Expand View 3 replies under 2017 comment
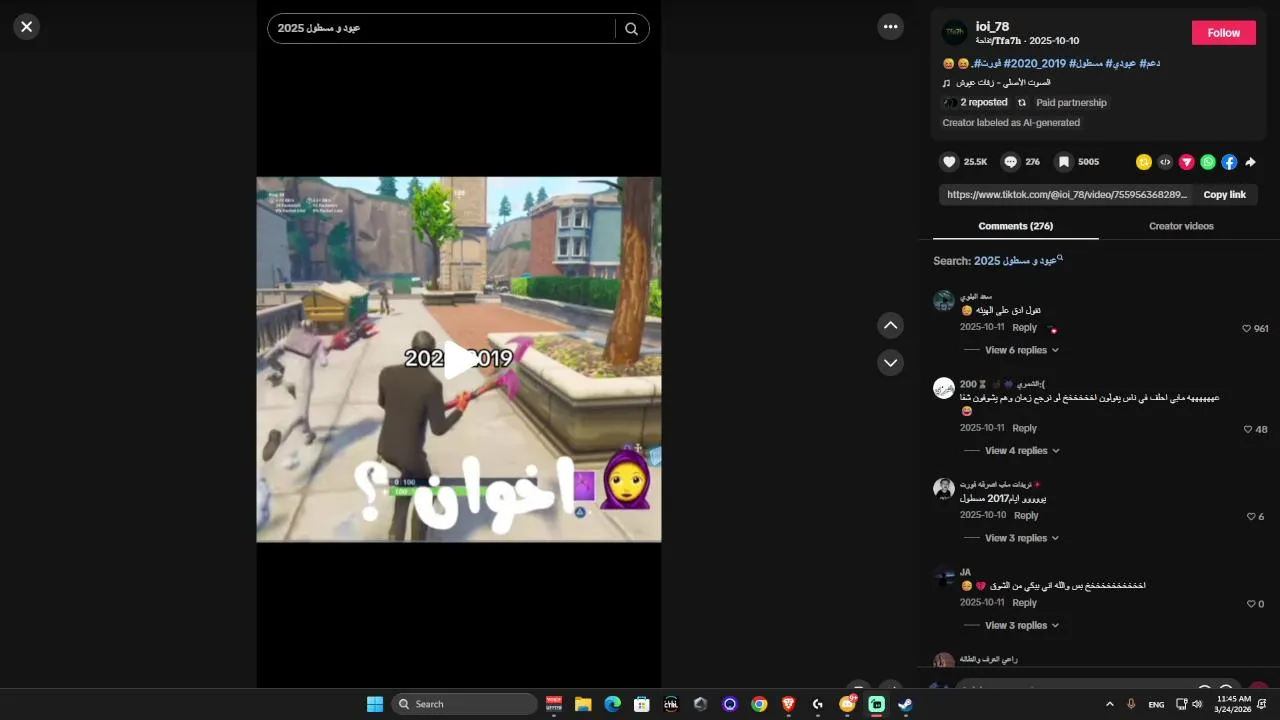The height and width of the screenshot is (720, 1280). (1021, 538)
